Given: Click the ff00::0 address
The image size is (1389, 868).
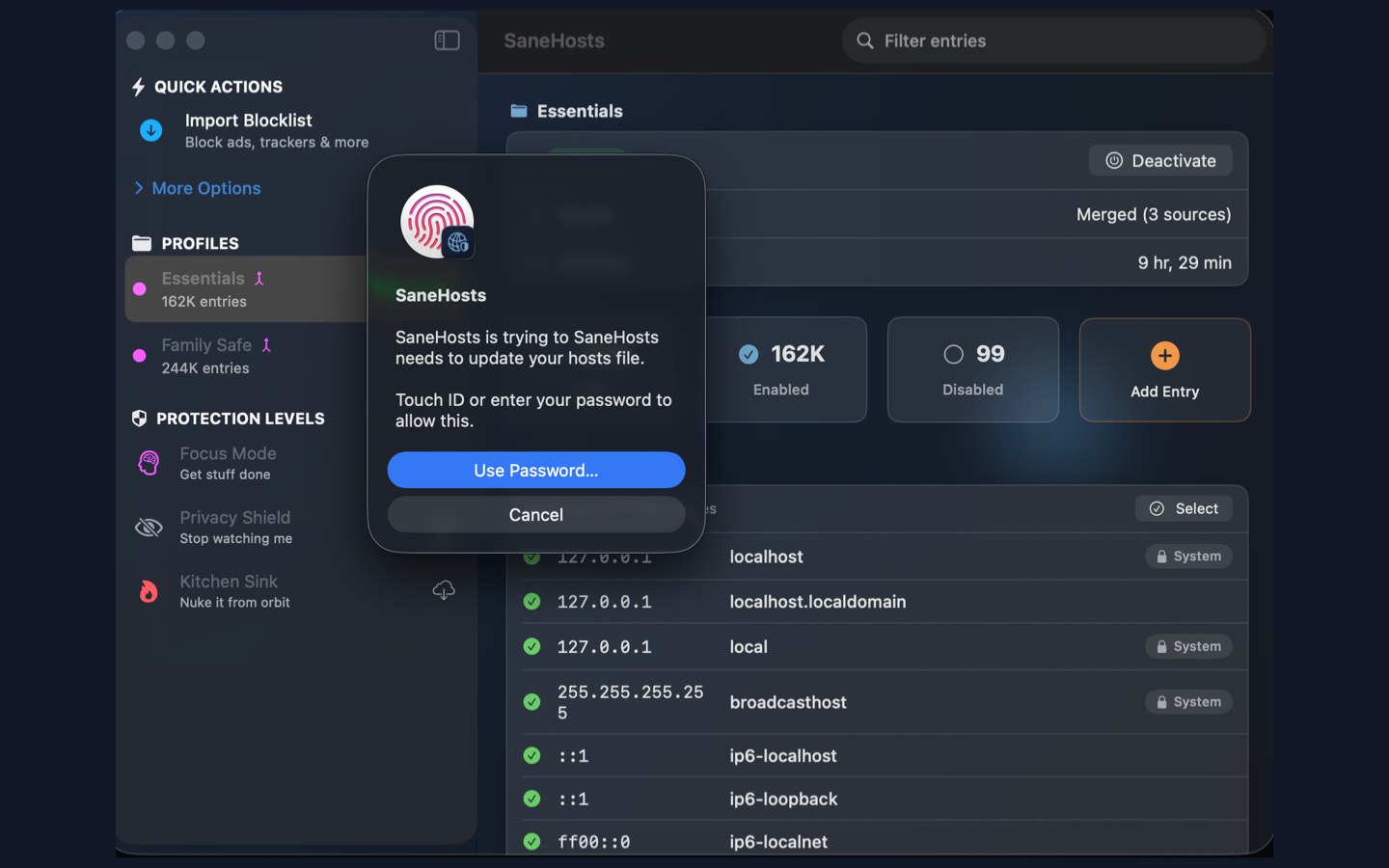Looking at the screenshot, I should 593,842.
